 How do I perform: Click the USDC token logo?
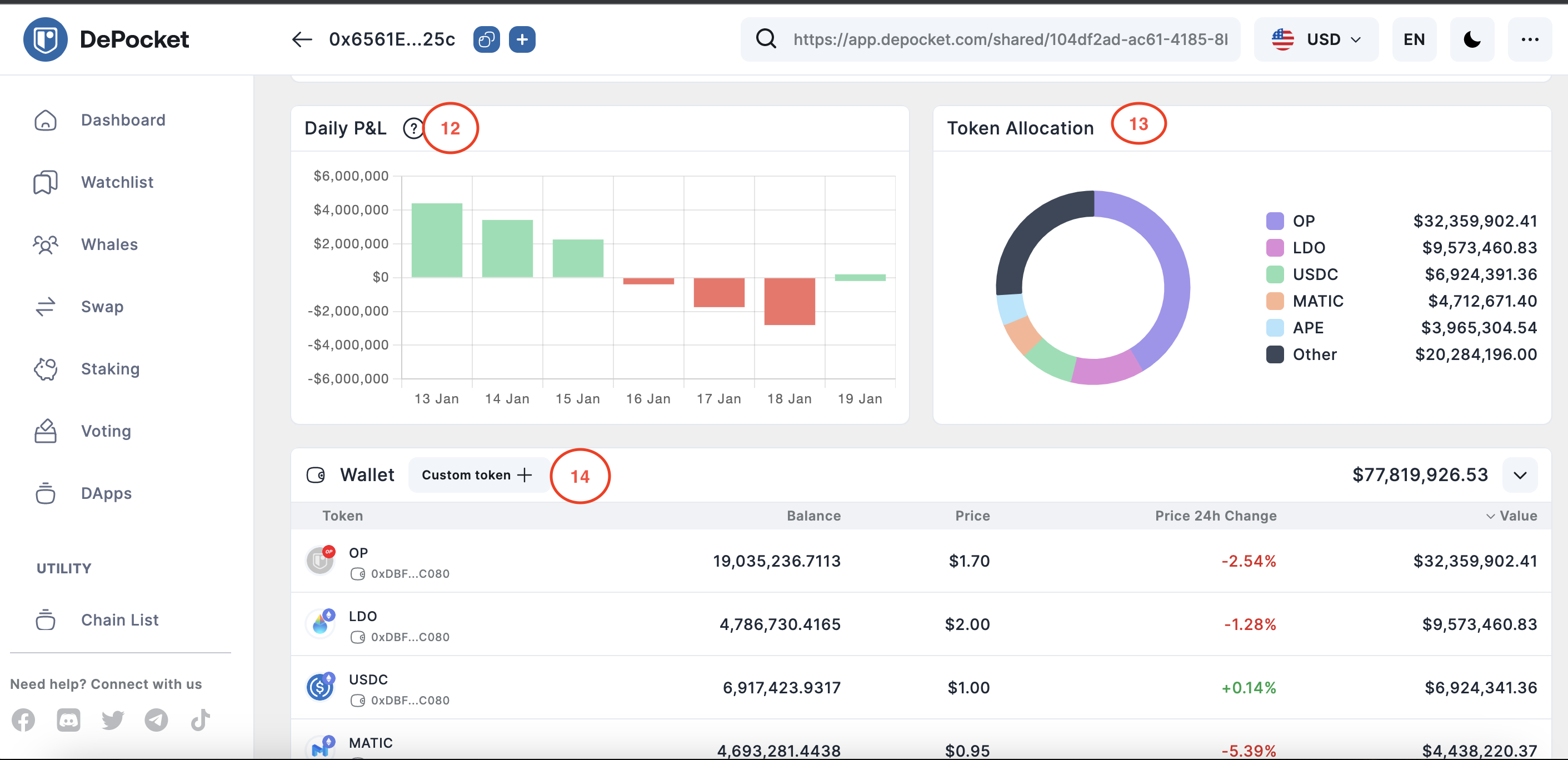320,687
